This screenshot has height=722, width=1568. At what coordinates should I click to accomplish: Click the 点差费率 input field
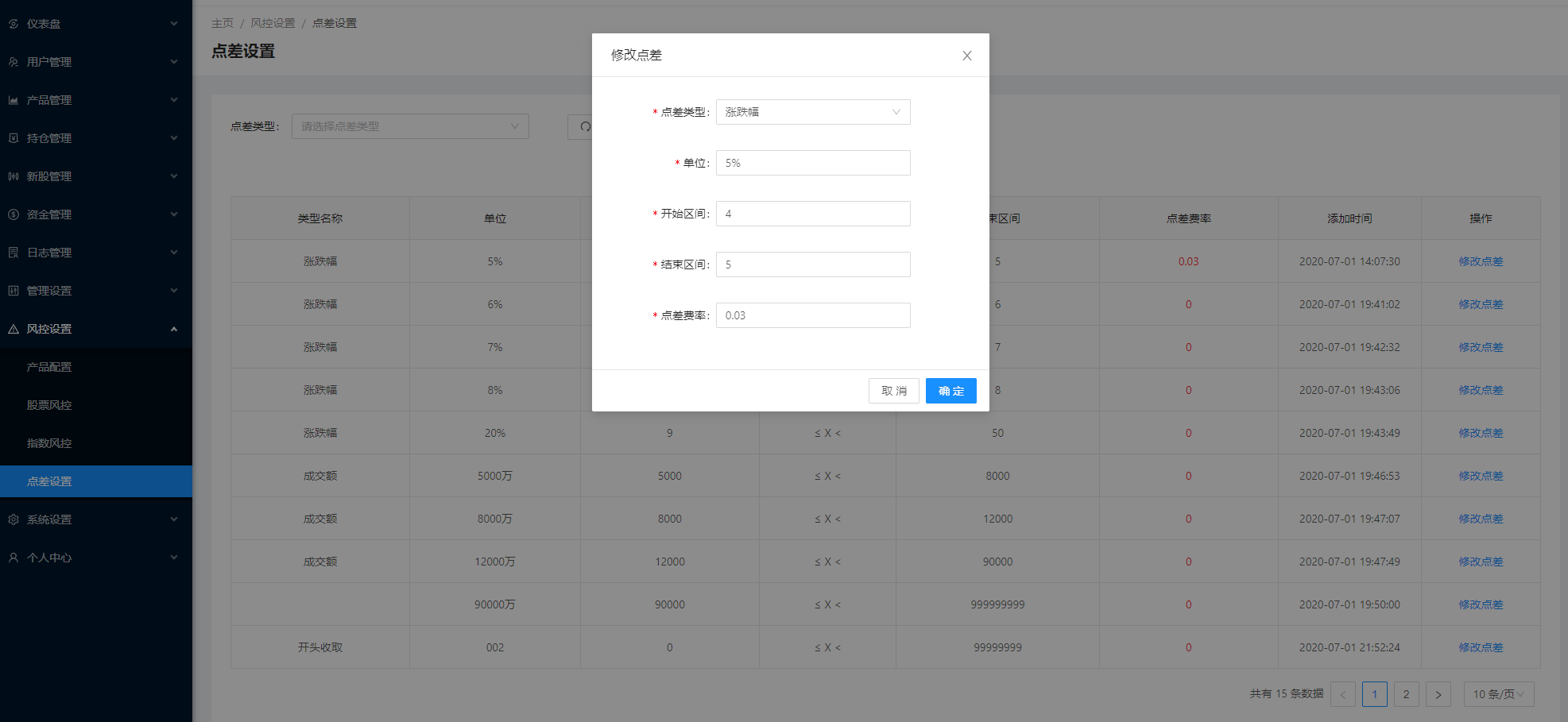tap(812, 315)
